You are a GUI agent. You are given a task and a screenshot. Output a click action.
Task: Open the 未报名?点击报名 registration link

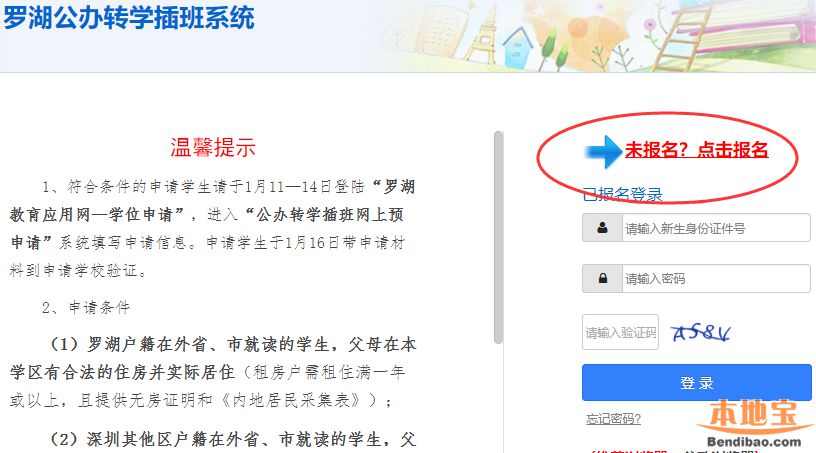pos(696,149)
